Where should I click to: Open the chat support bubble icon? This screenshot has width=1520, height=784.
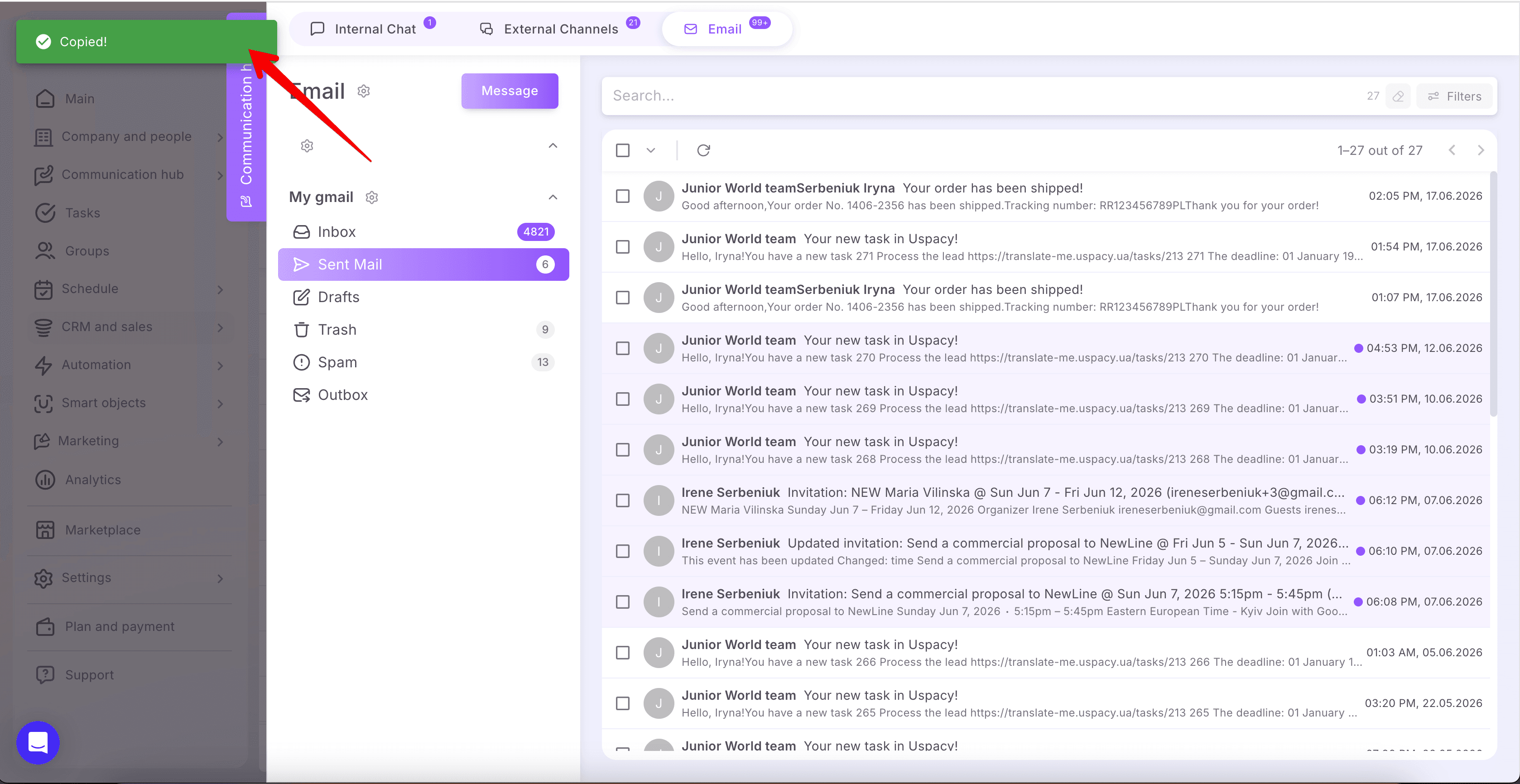[x=38, y=742]
